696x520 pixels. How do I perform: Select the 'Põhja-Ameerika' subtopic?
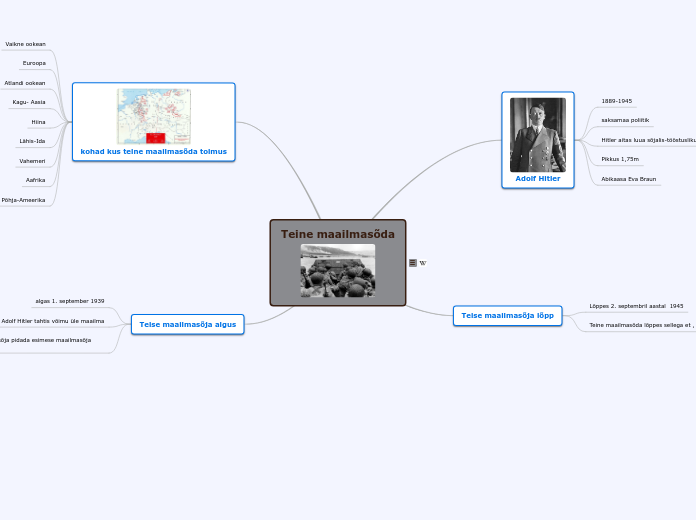23,200
